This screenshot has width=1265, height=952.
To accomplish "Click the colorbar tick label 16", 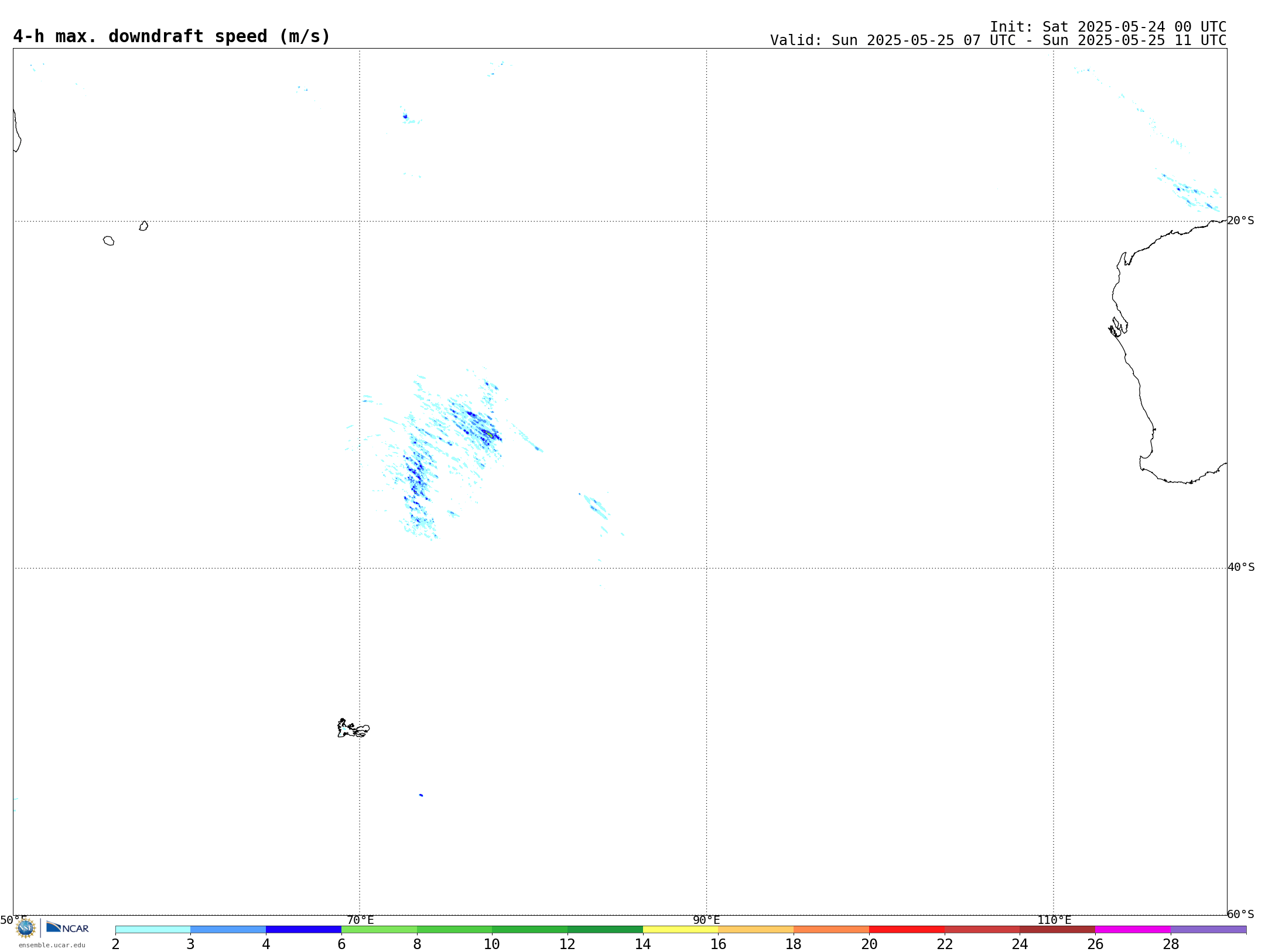I will [x=719, y=944].
